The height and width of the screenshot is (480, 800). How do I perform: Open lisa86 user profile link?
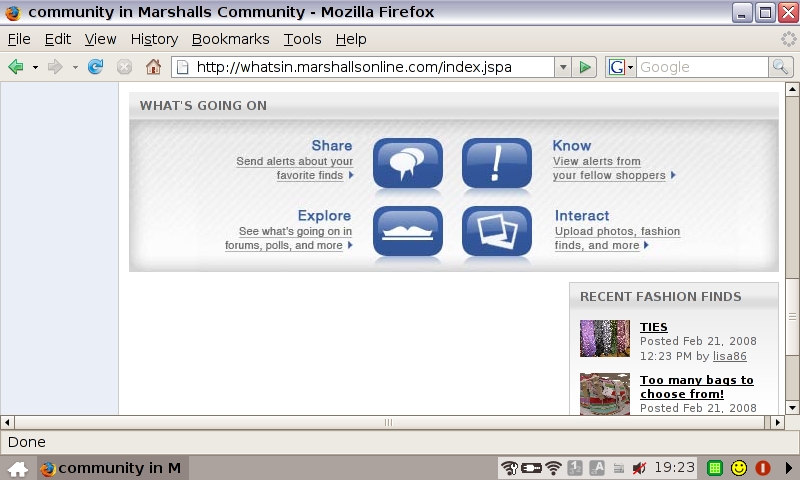coord(730,356)
